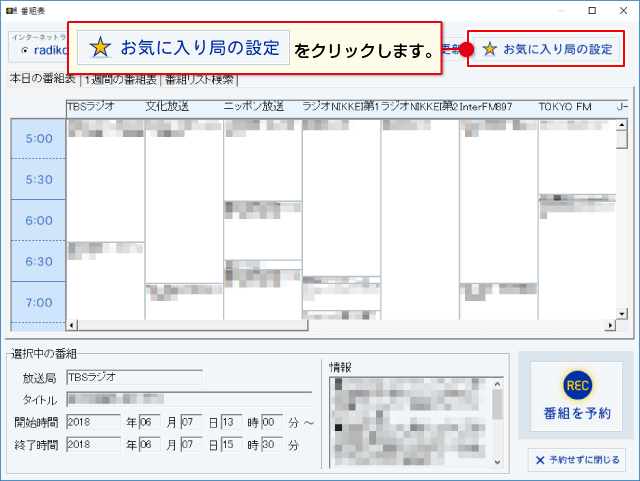This screenshot has height=481, width=640.
Task: Click the 開始時間 hour field 13
Action: [231, 422]
